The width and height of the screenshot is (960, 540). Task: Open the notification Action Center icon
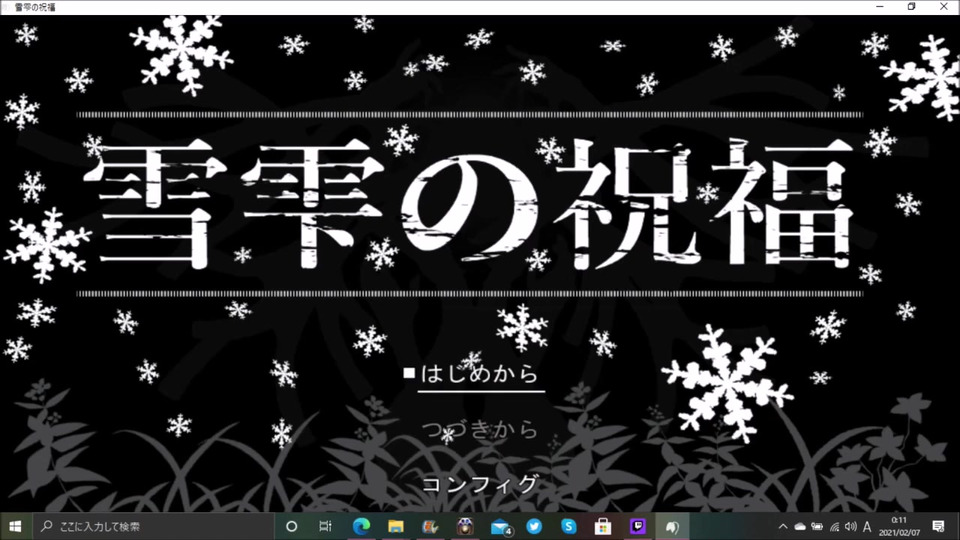[x=938, y=527]
